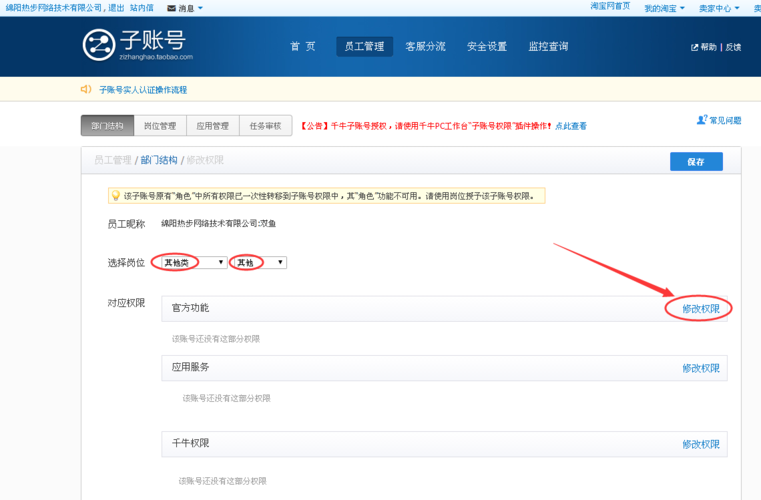Viewport: 761px width, 500px height.
Task: Open the 安全设置 nav item
Action: point(487,47)
